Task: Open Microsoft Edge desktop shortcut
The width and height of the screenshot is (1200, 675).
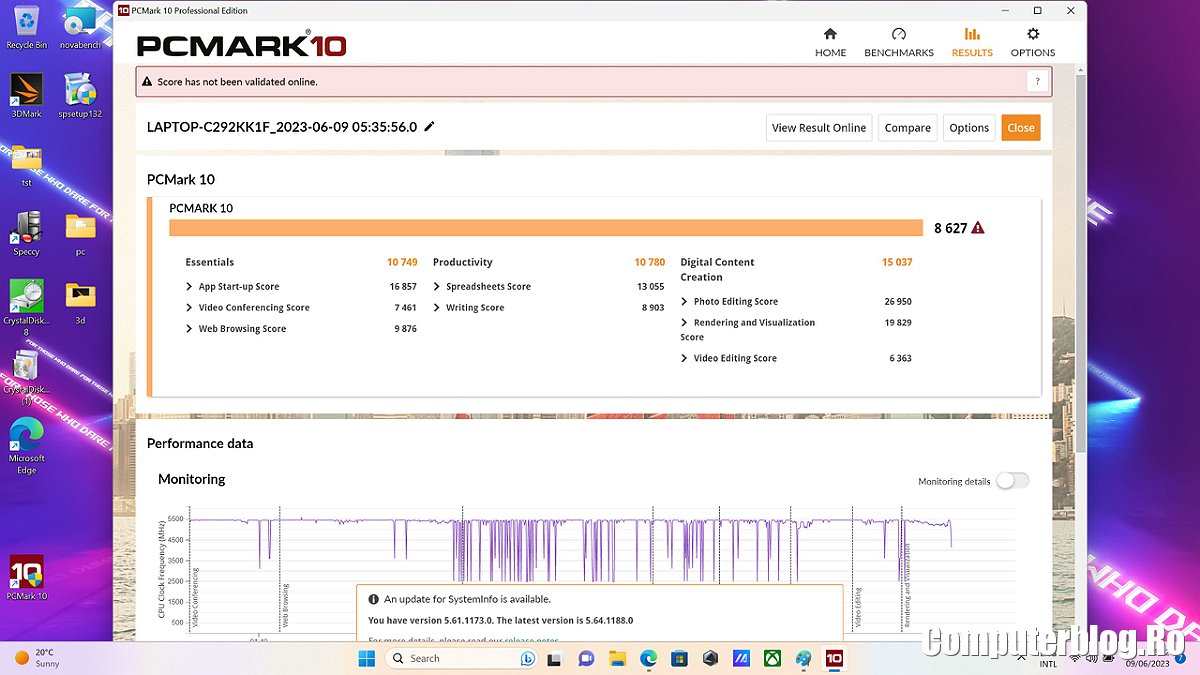Action: pyautogui.click(x=26, y=436)
